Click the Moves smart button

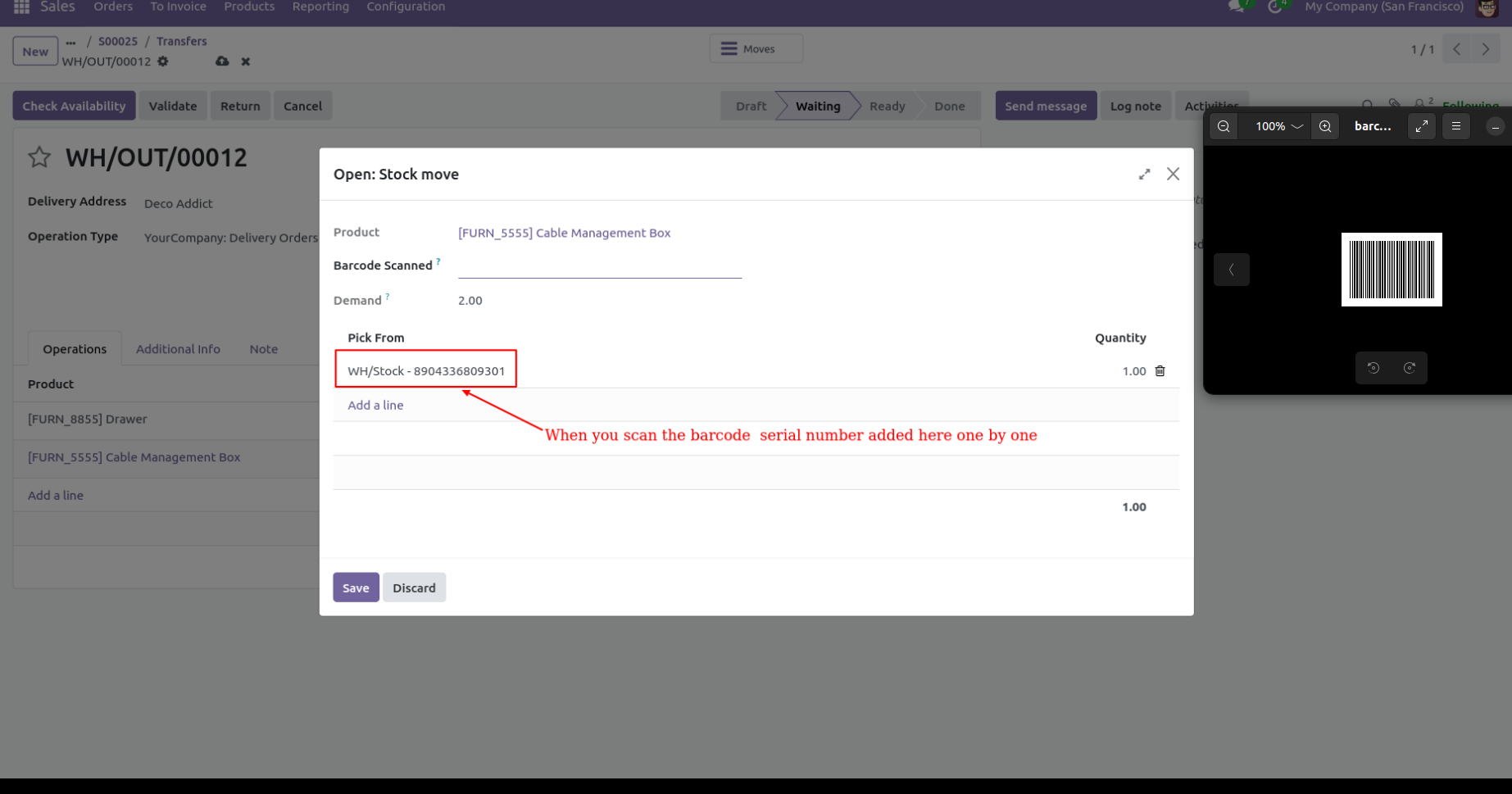[756, 48]
